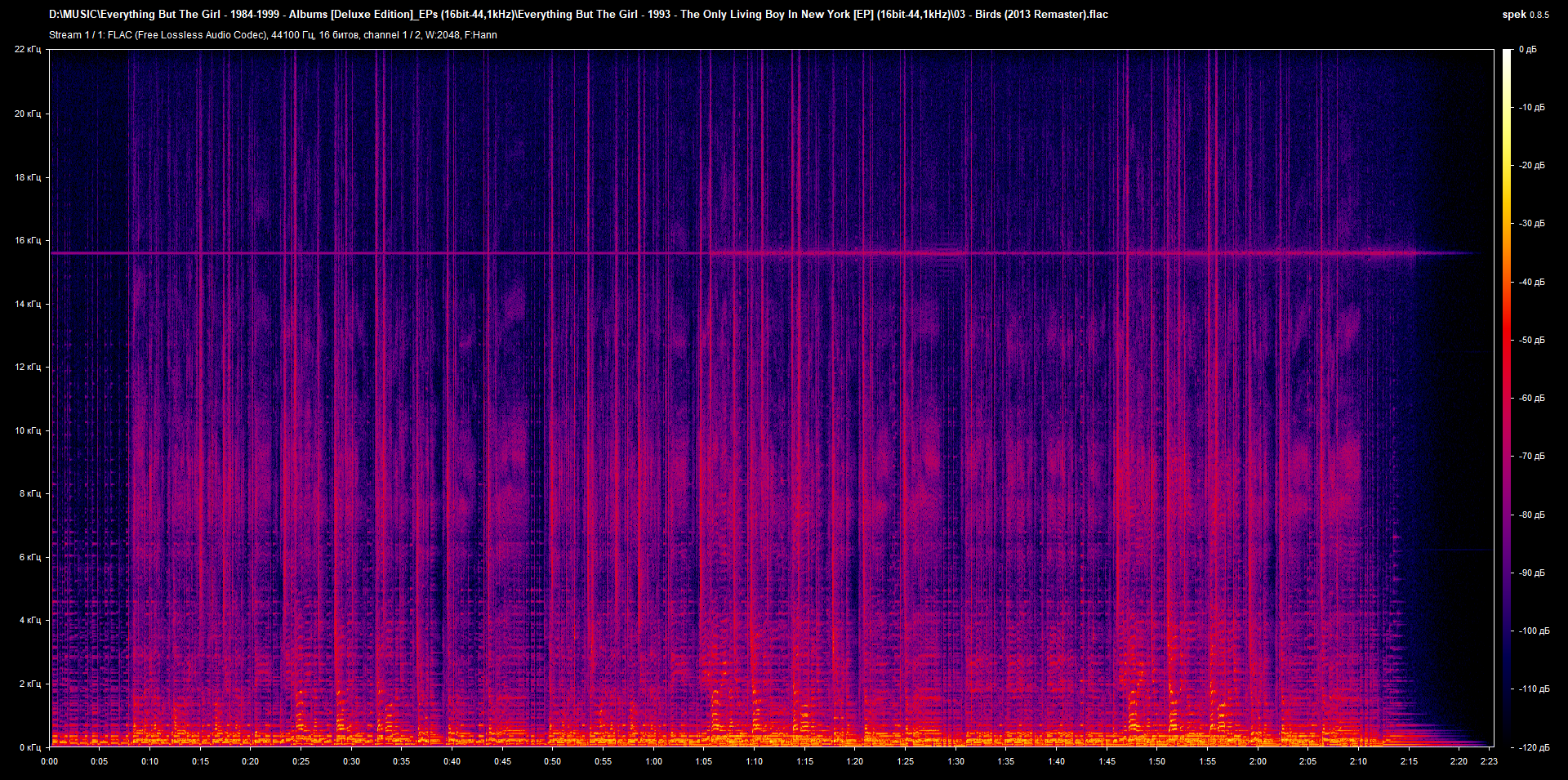
Task: Click the '-50 дБ' level scale label
Action: point(1532,341)
